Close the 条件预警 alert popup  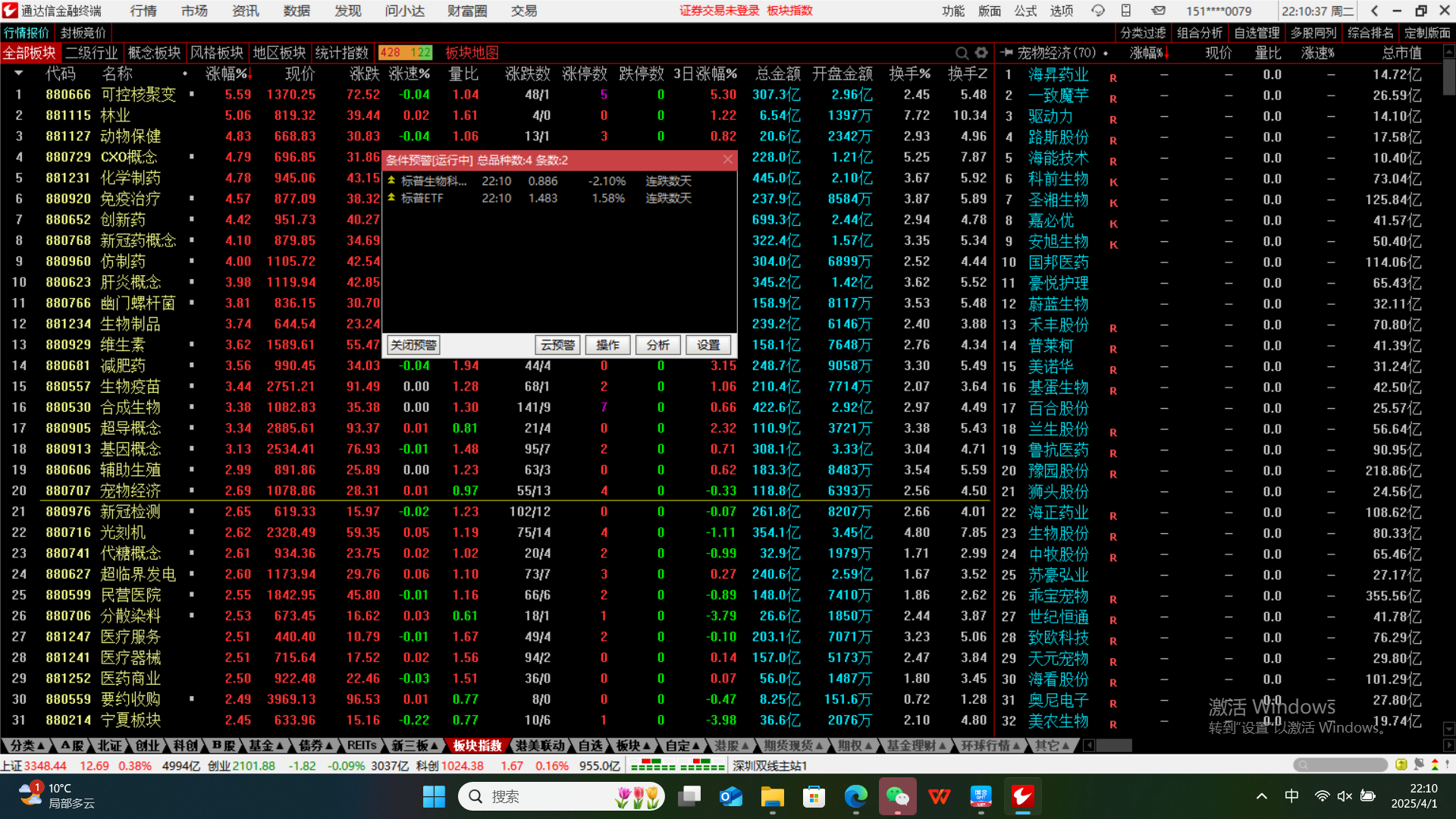[728, 159]
